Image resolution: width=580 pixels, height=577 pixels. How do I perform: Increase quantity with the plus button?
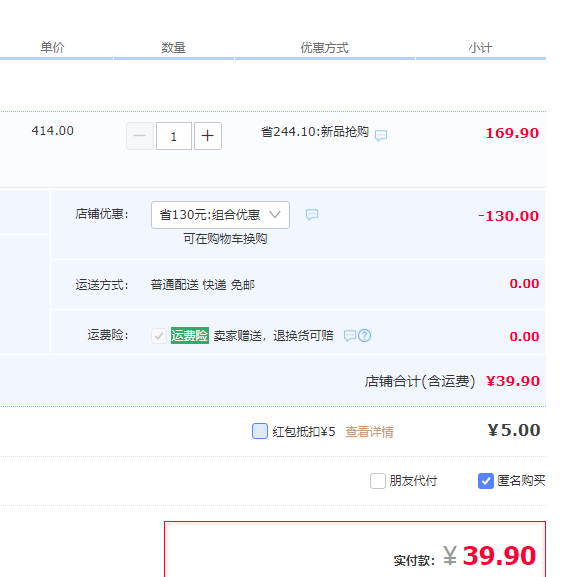(208, 136)
